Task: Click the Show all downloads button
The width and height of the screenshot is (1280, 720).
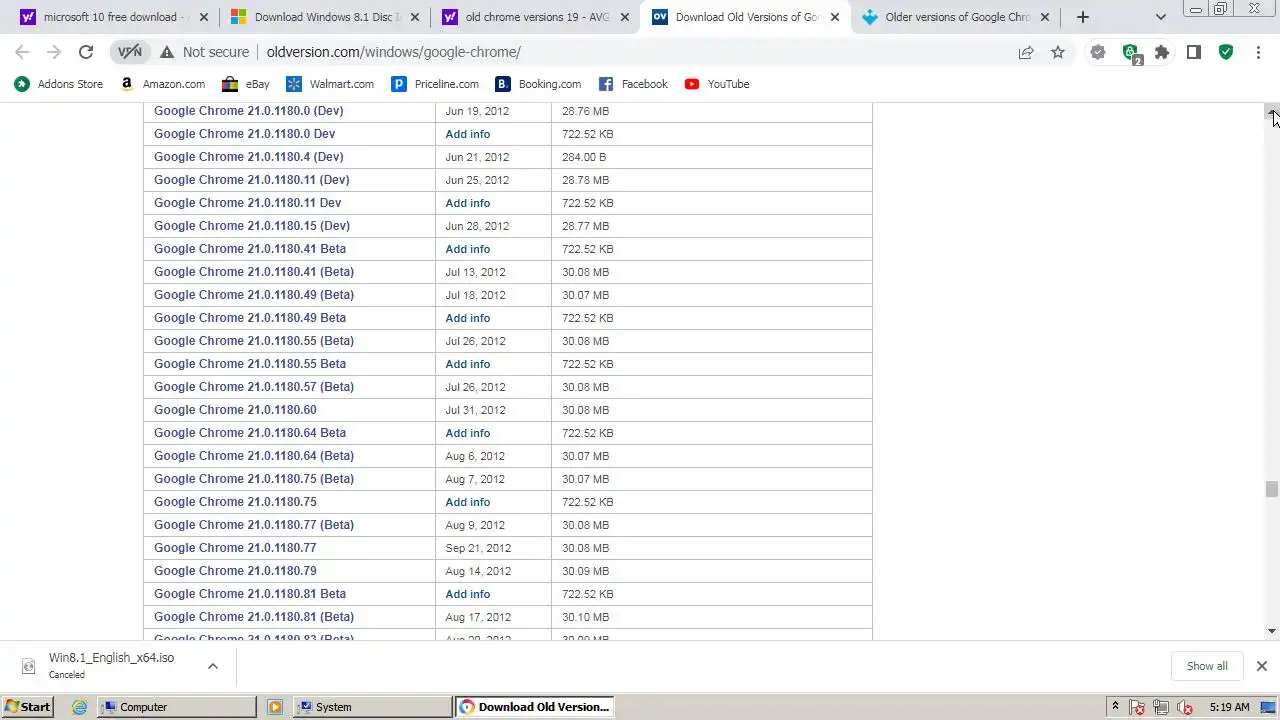Action: point(1207,666)
